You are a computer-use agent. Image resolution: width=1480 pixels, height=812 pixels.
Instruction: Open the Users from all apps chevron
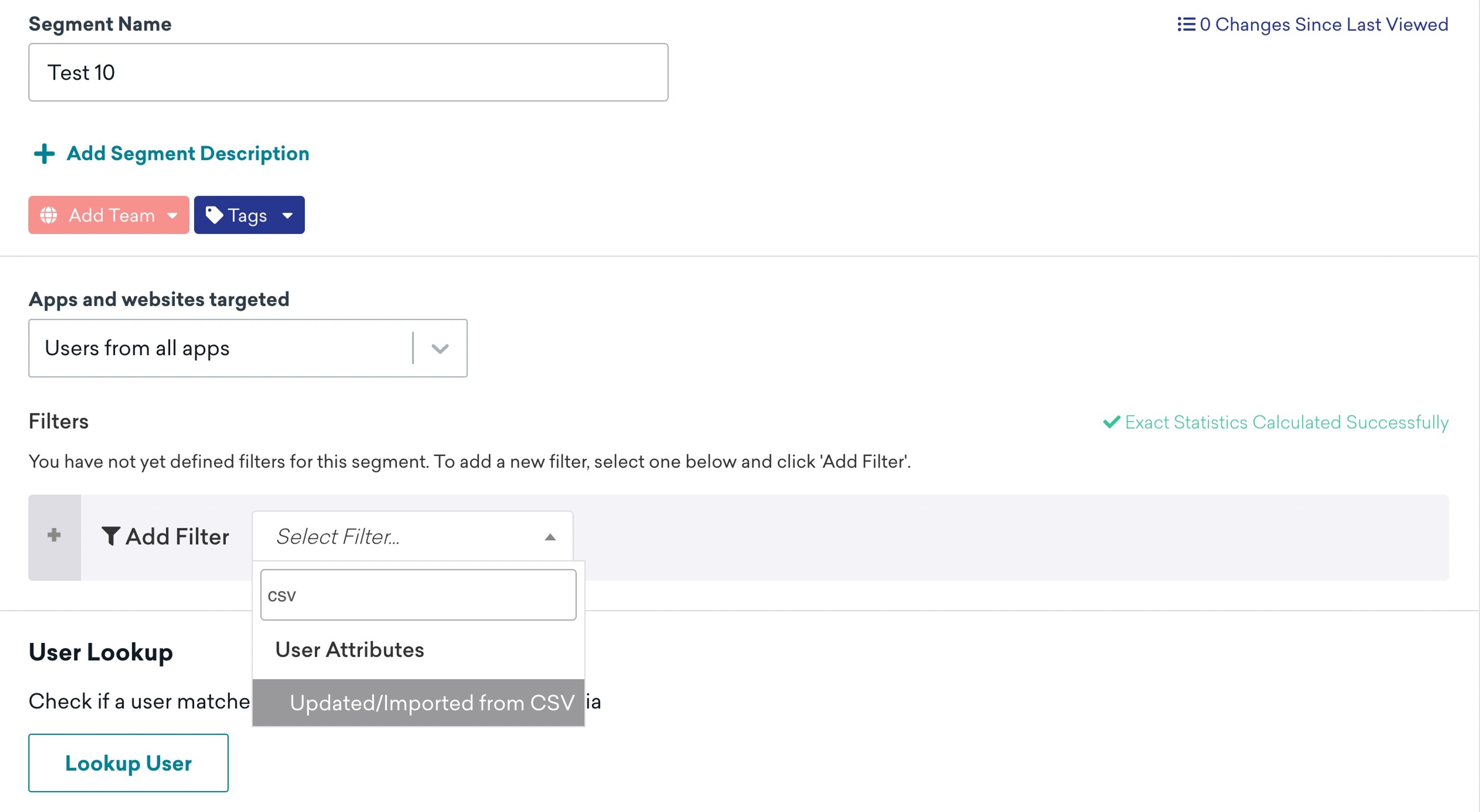point(439,348)
